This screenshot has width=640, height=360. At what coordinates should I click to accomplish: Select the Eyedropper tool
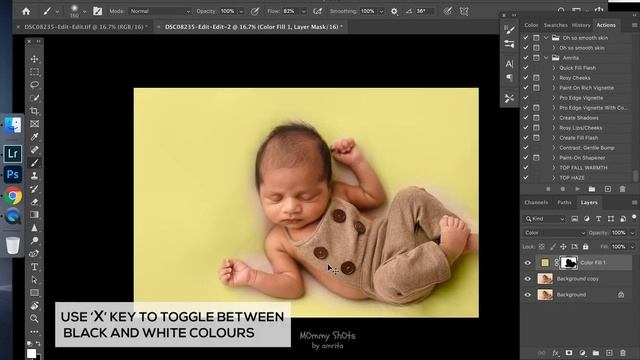(34, 137)
